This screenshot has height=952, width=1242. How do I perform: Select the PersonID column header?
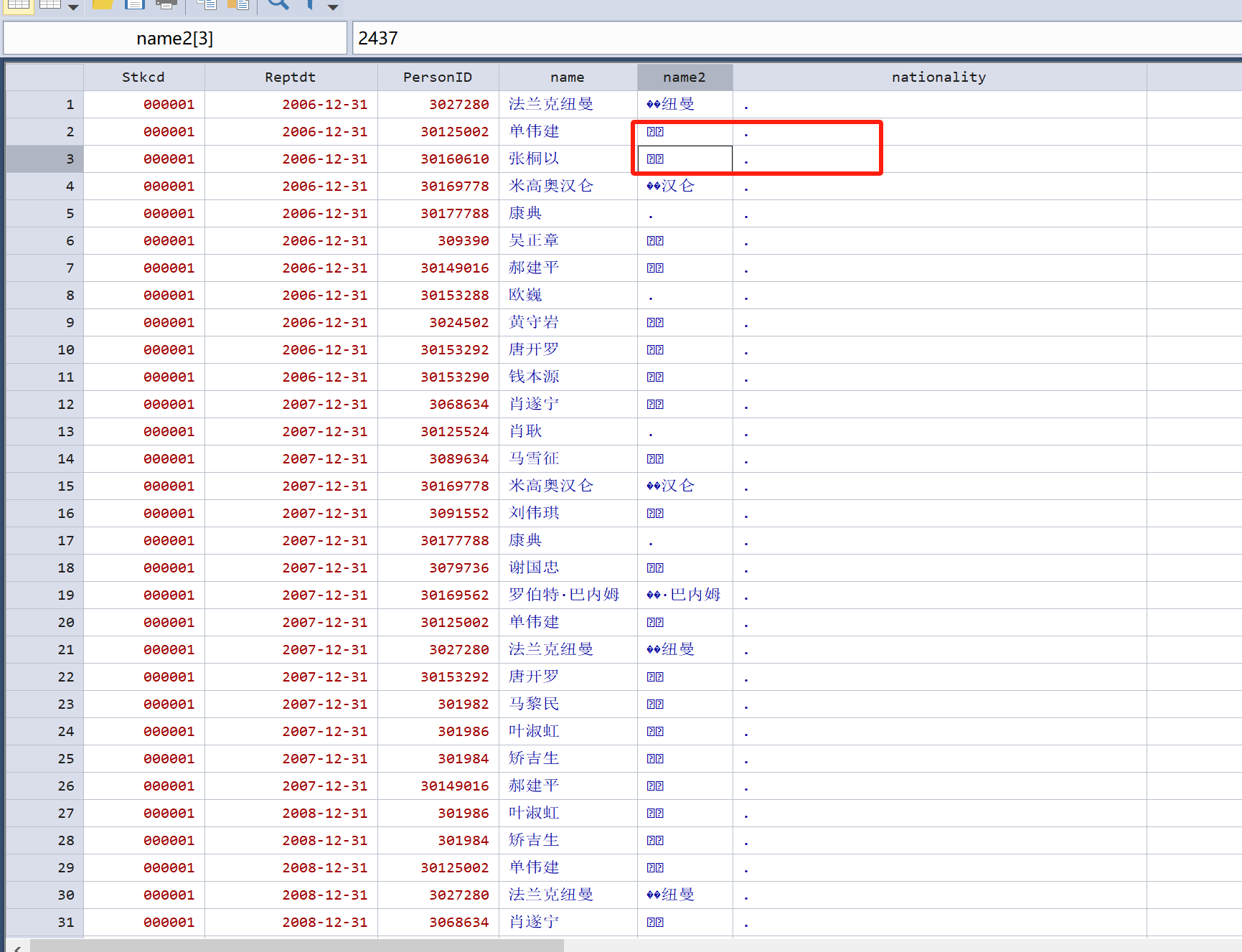[x=438, y=77]
